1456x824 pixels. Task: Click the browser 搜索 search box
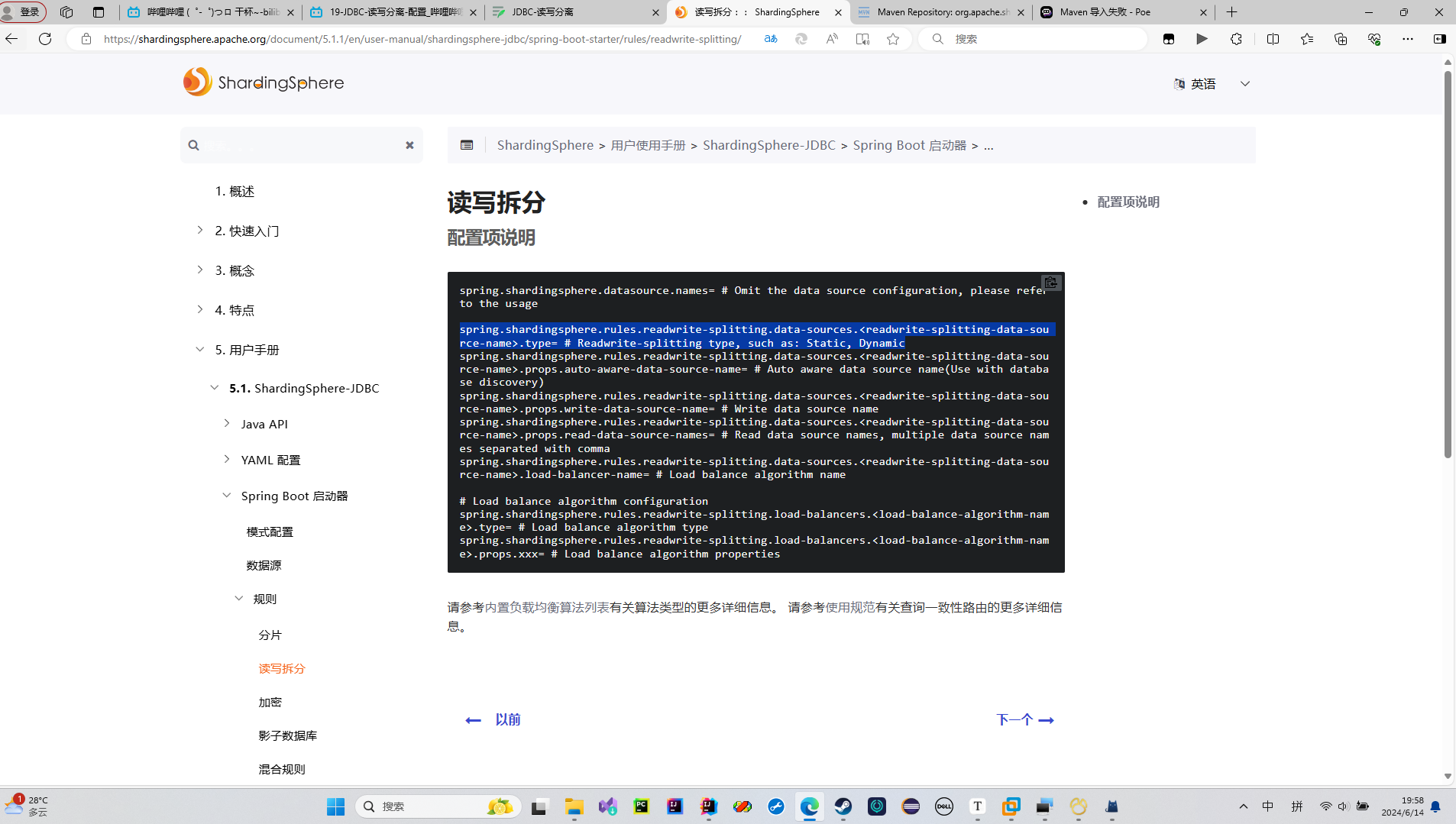1033,39
